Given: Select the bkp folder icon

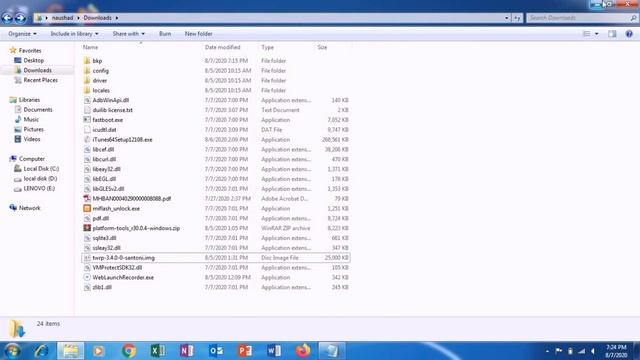Looking at the screenshot, I should [87, 60].
